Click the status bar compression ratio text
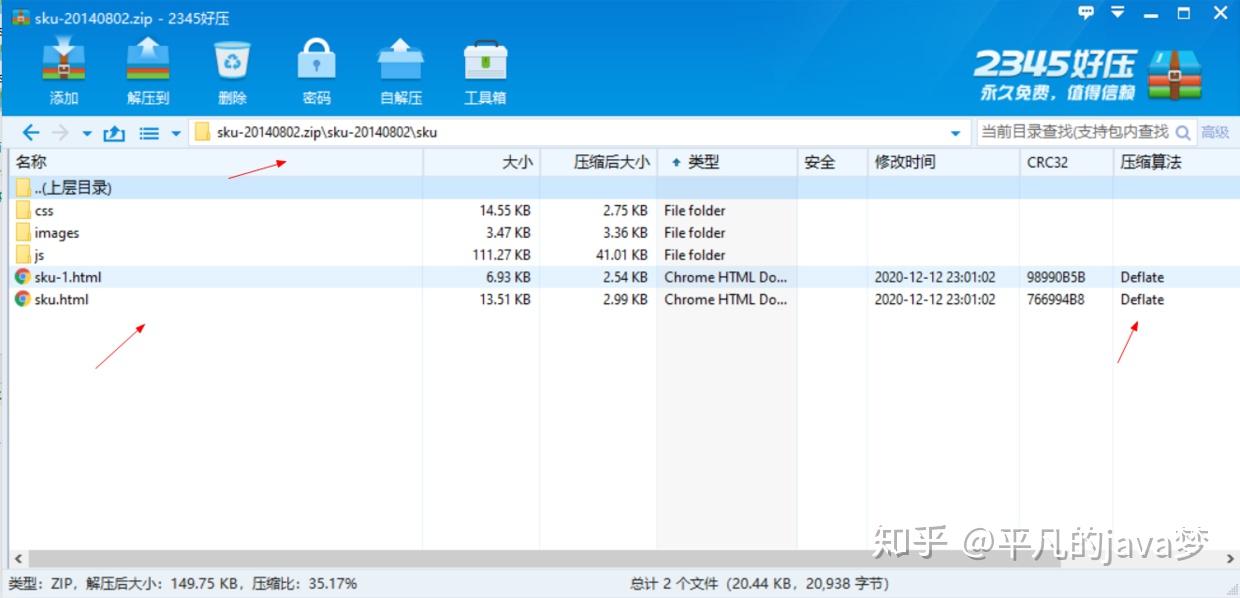Image resolution: width=1240 pixels, height=598 pixels. coord(304,583)
